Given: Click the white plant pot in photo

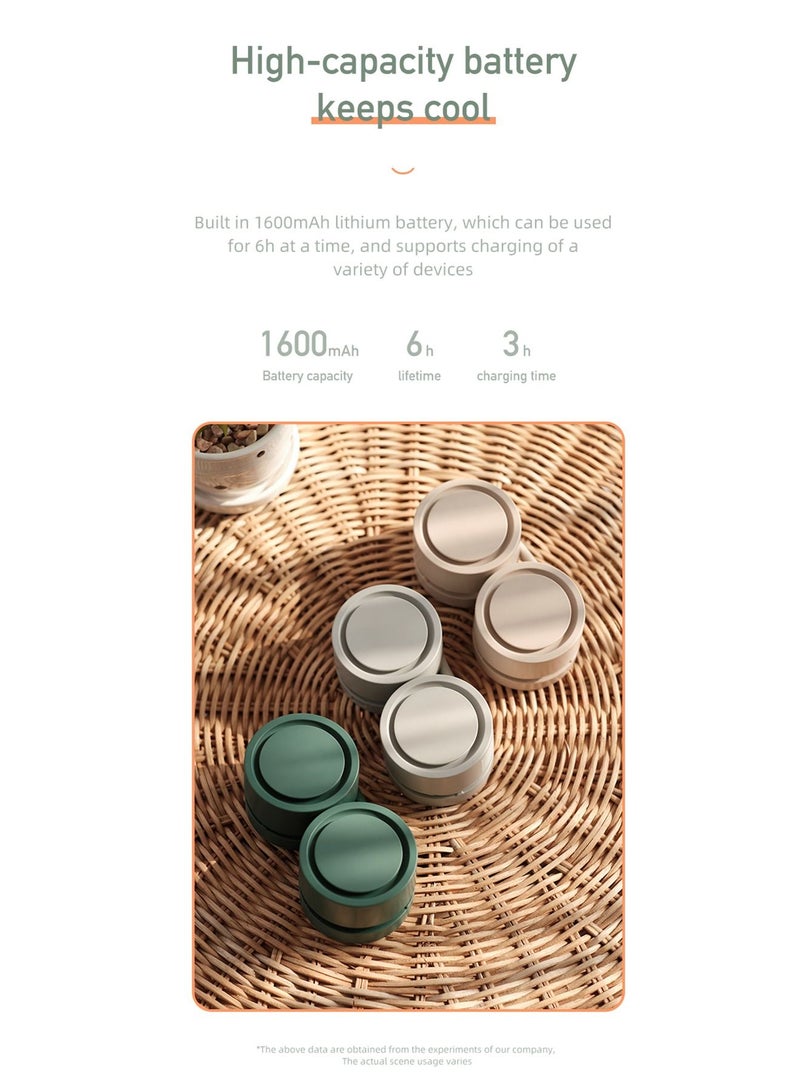Looking at the screenshot, I should [x=245, y=465].
